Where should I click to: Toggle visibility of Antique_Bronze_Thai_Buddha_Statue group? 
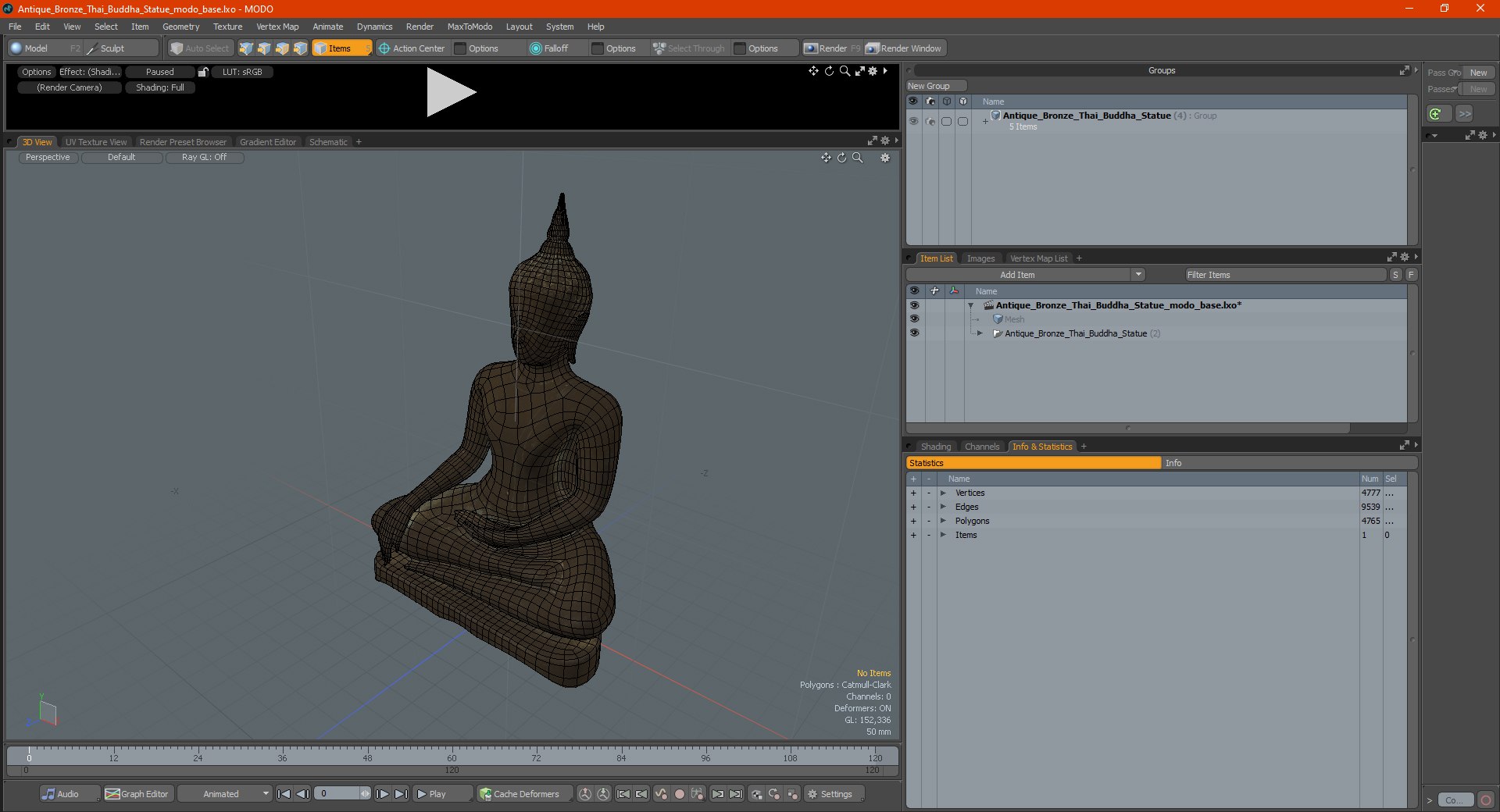click(x=913, y=121)
